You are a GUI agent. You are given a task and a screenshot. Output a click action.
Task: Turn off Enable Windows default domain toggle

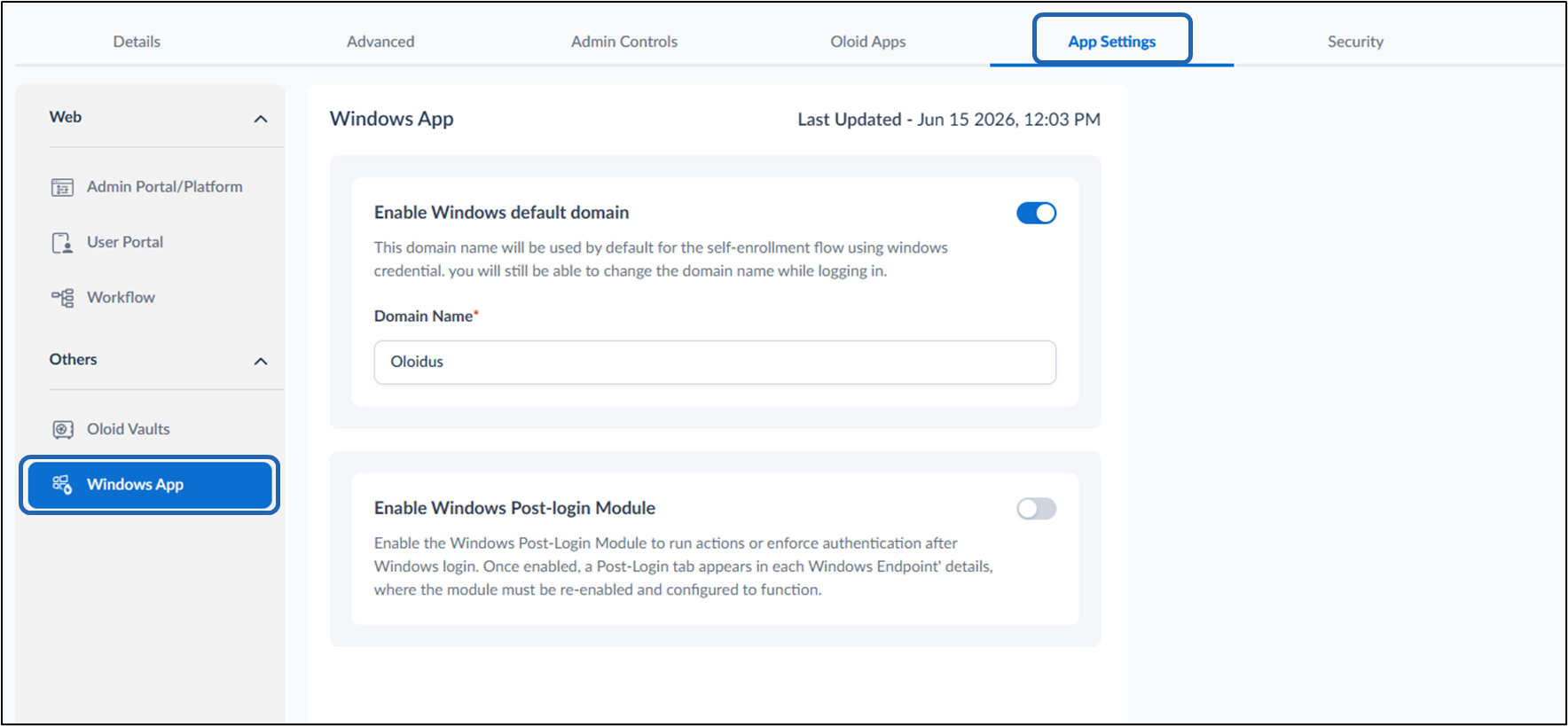(x=1036, y=213)
